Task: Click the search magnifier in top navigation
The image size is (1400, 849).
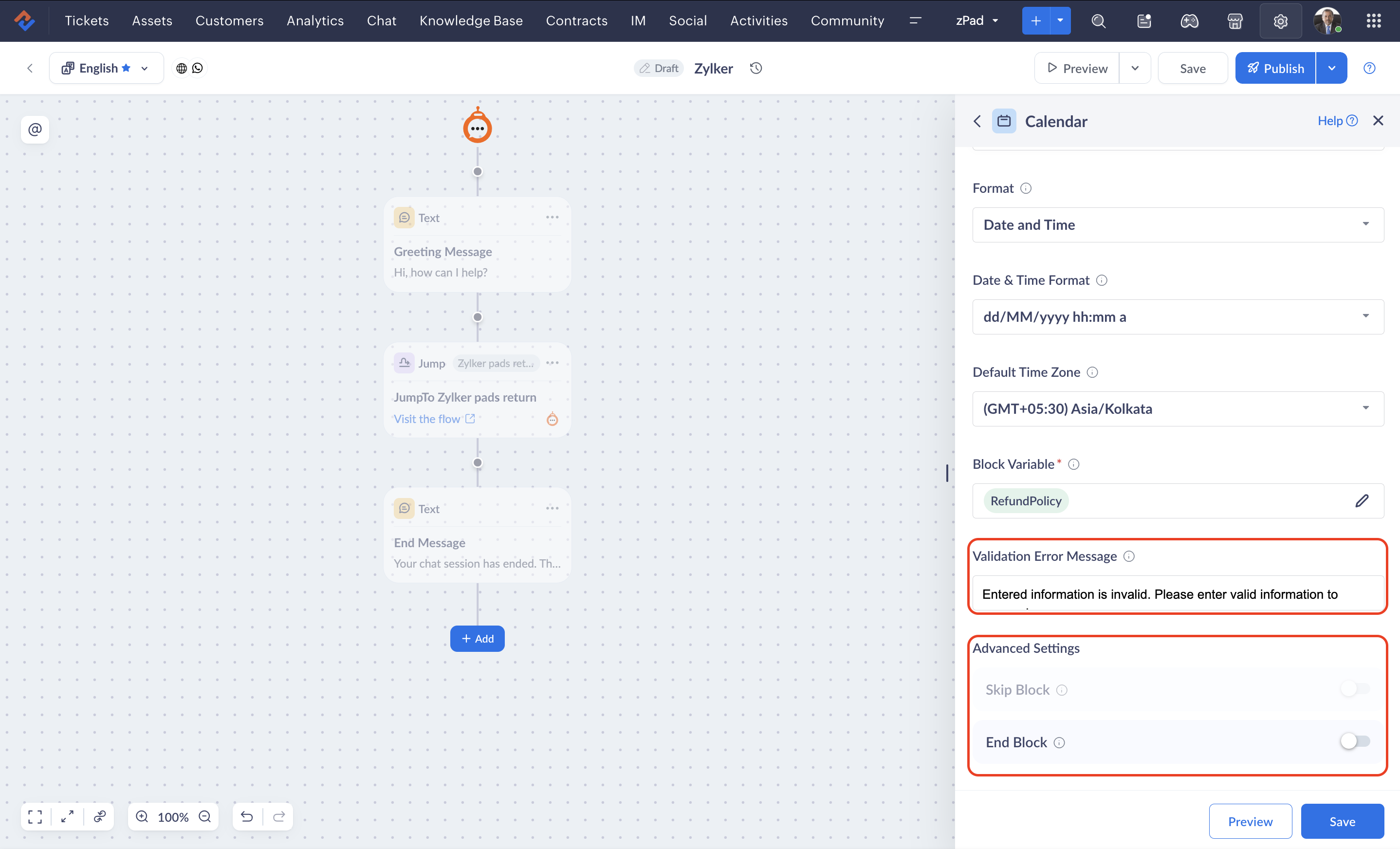Action: tap(1098, 21)
